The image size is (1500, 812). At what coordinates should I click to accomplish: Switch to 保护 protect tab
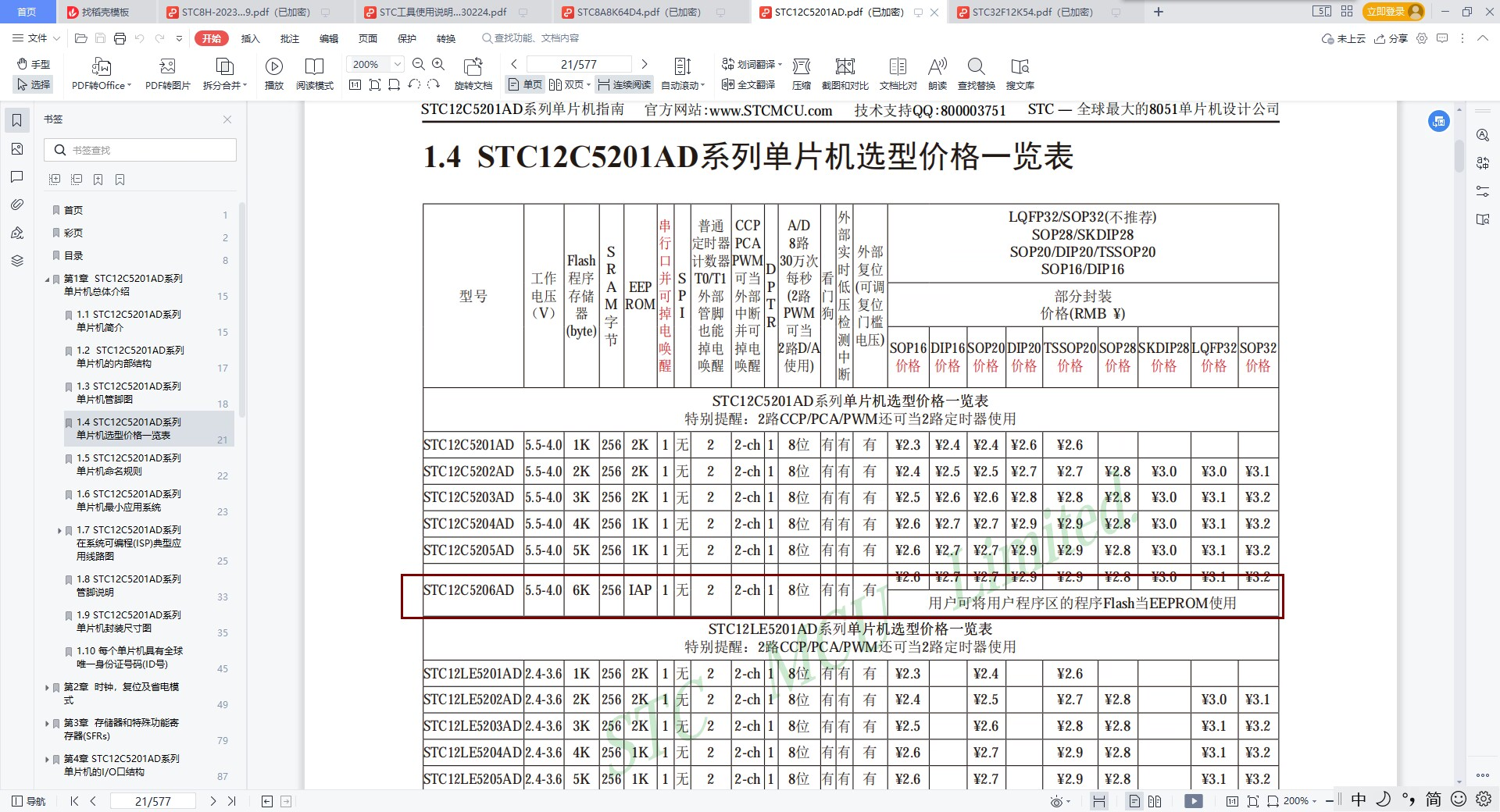click(x=406, y=38)
